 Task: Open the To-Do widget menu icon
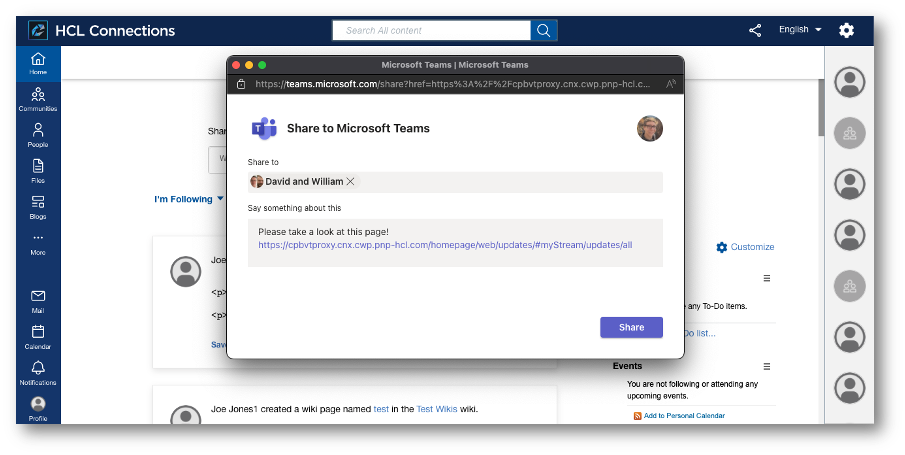coord(767,278)
